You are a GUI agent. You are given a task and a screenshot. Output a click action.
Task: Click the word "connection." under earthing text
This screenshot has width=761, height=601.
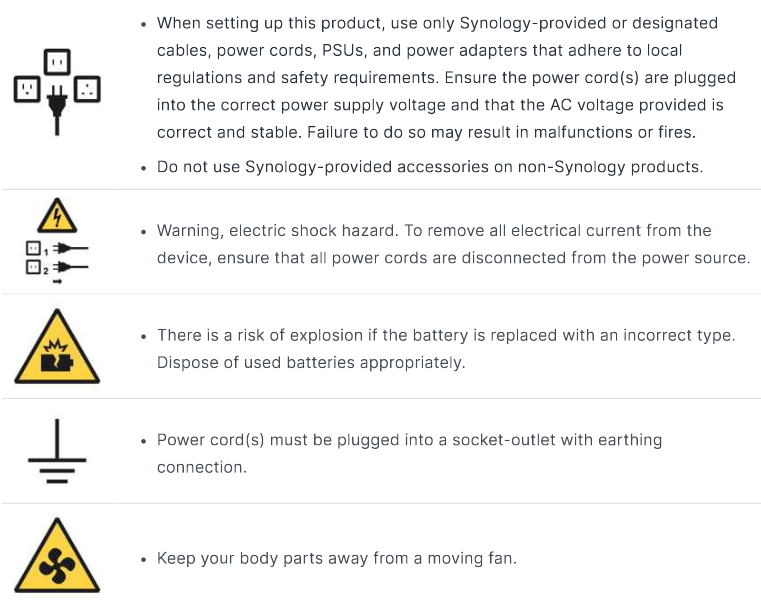point(201,467)
